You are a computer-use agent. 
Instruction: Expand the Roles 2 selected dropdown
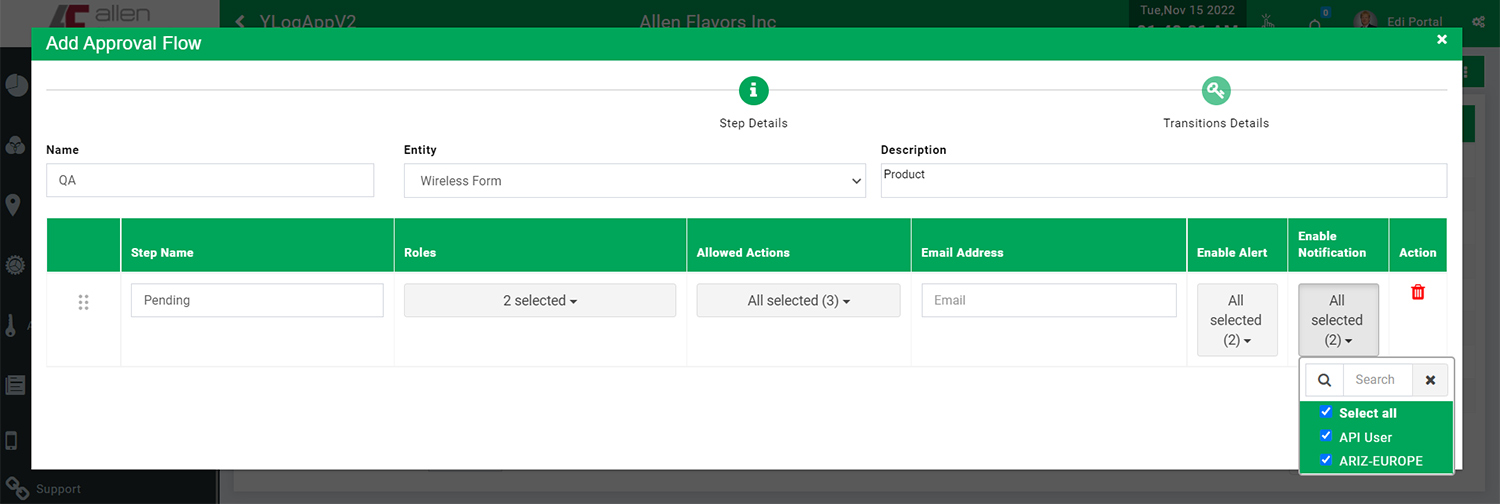(x=540, y=300)
